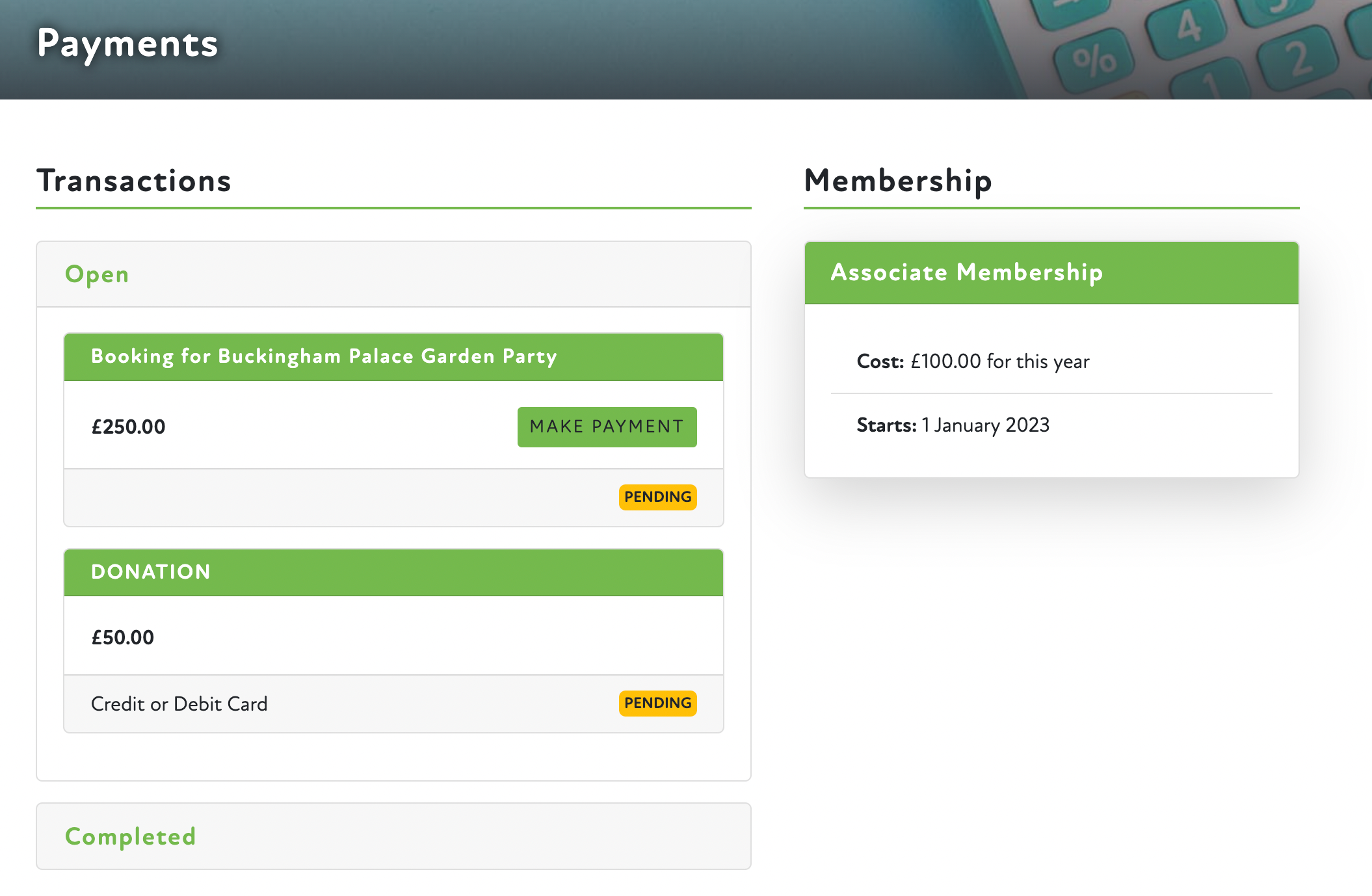Click the MAKE PAYMENT button
Image resolution: width=1372 pixels, height=896 pixels.
607,427
